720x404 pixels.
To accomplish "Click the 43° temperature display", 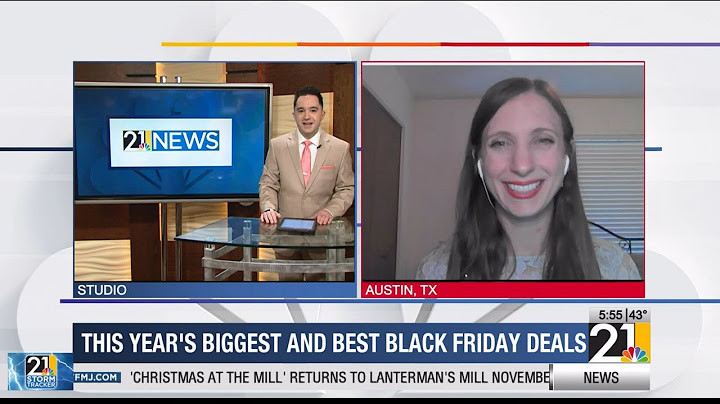I will pyautogui.click(x=638, y=315).
